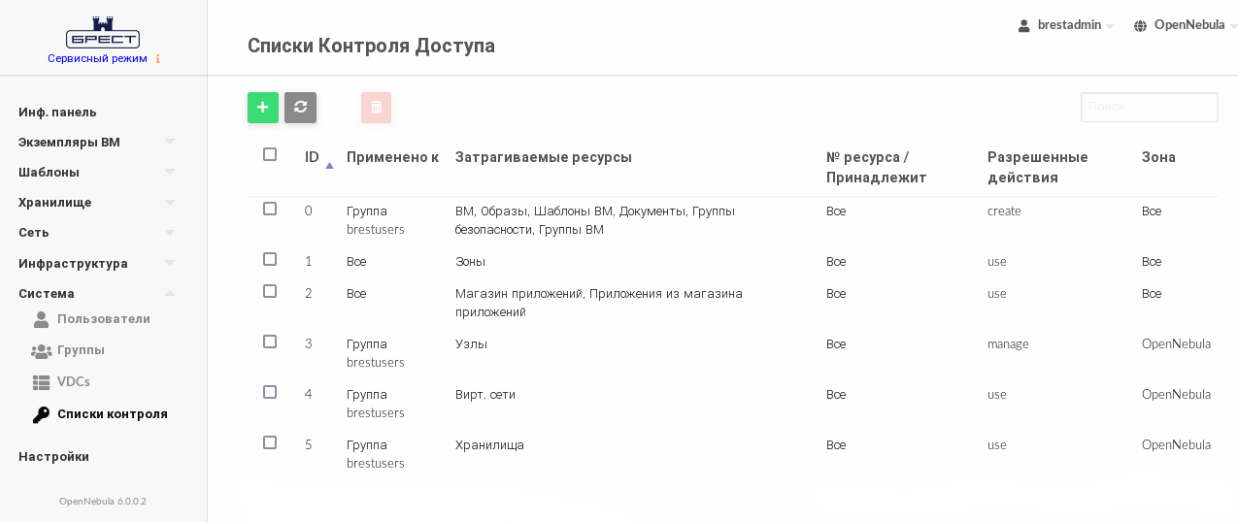Check the row with ID 3
The height and width of the screenshot is (524, 1248).
tap(272, 344)
